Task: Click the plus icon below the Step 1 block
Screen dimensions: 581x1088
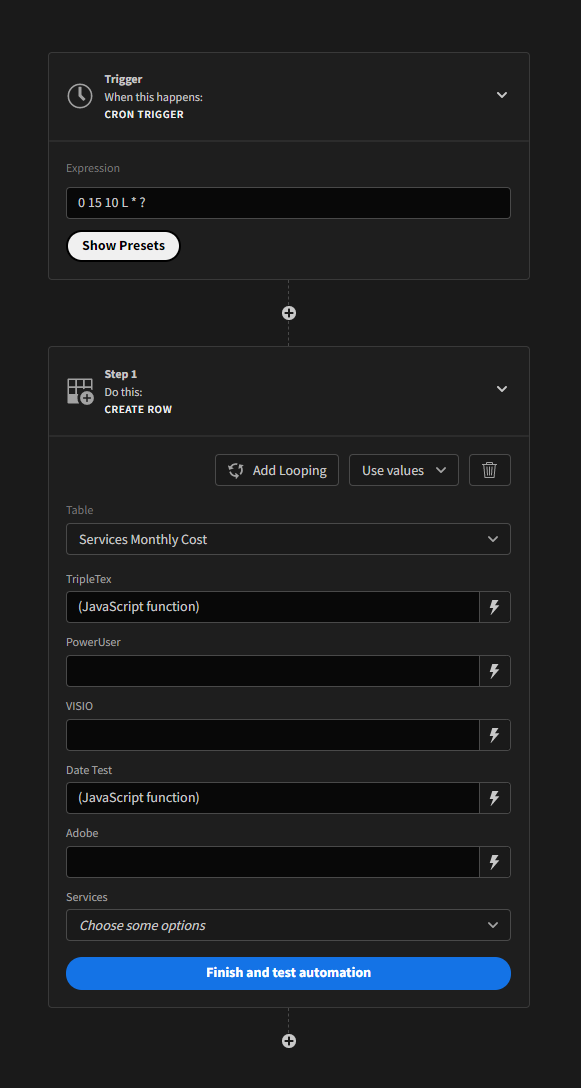Action: (288, 1041)
